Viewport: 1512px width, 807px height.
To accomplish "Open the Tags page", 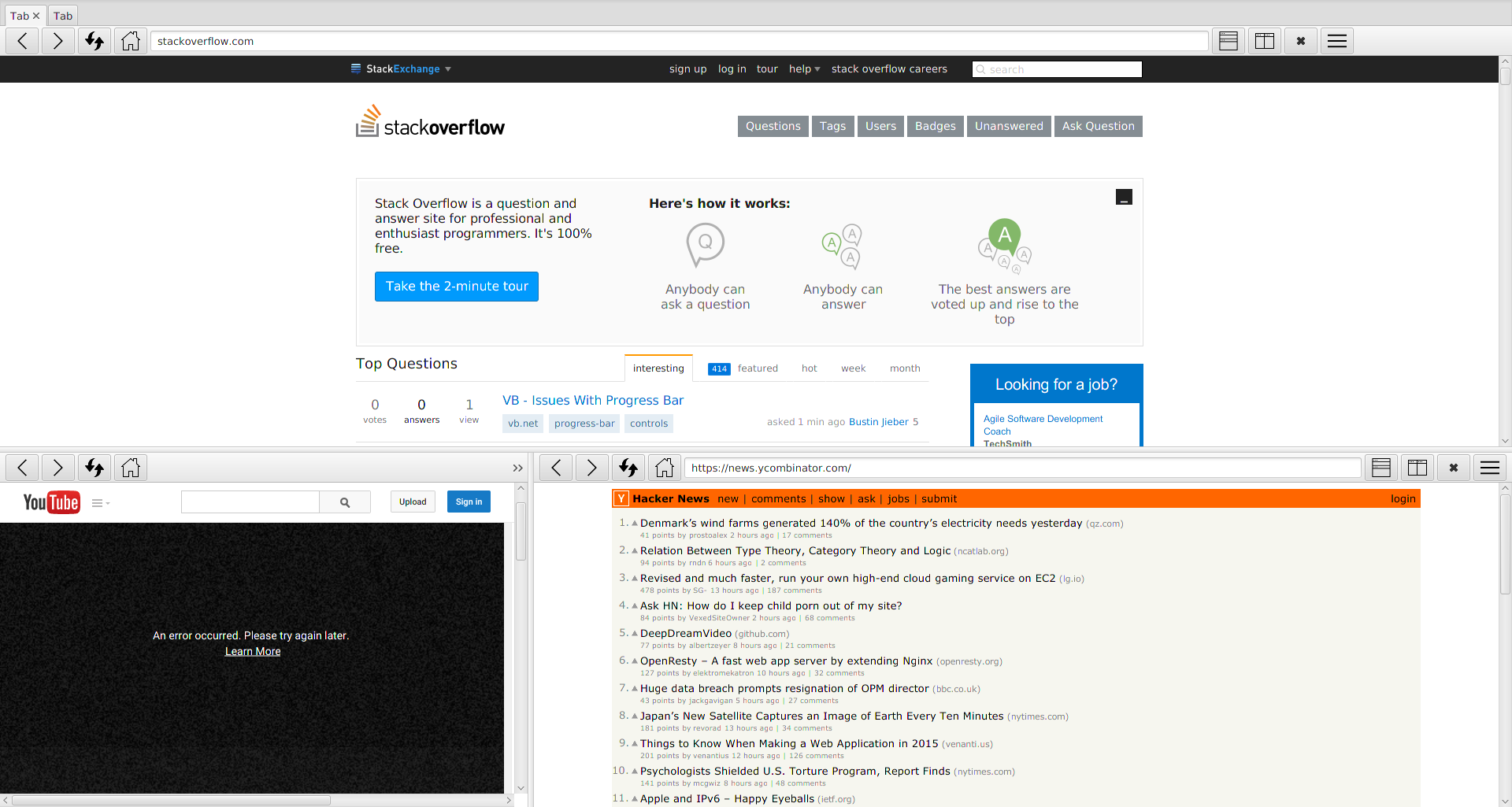I will [x=832, y=126].
